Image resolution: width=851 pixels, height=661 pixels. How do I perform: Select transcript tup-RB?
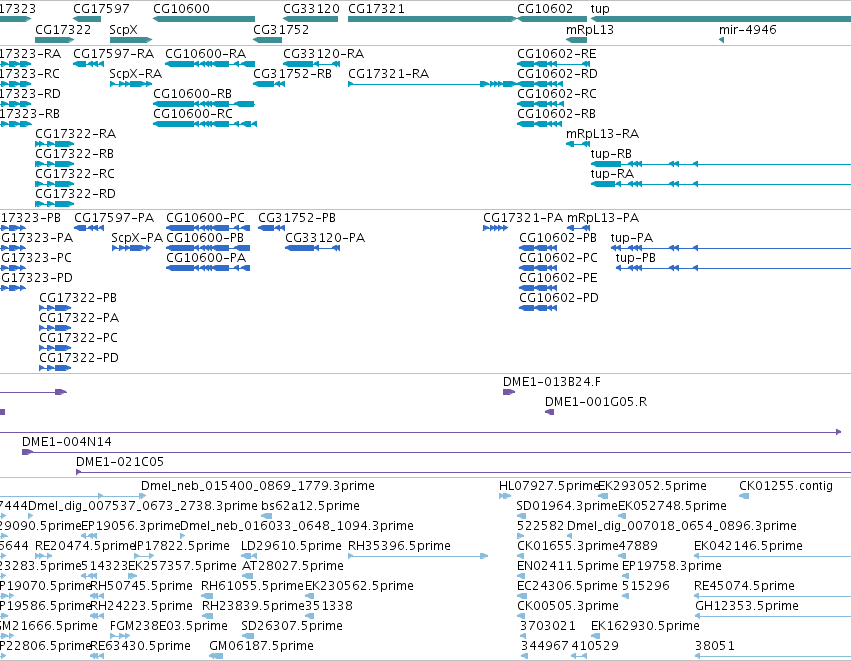pos(721,164)
